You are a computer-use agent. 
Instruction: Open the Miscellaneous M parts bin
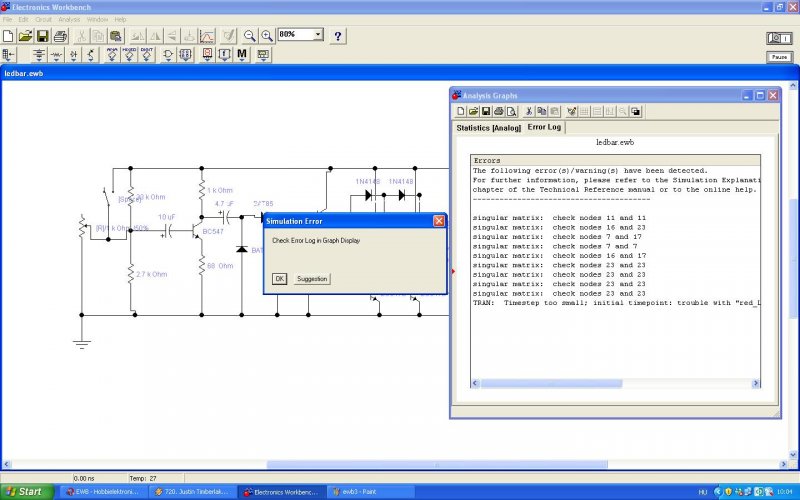(x=242, y=55)
